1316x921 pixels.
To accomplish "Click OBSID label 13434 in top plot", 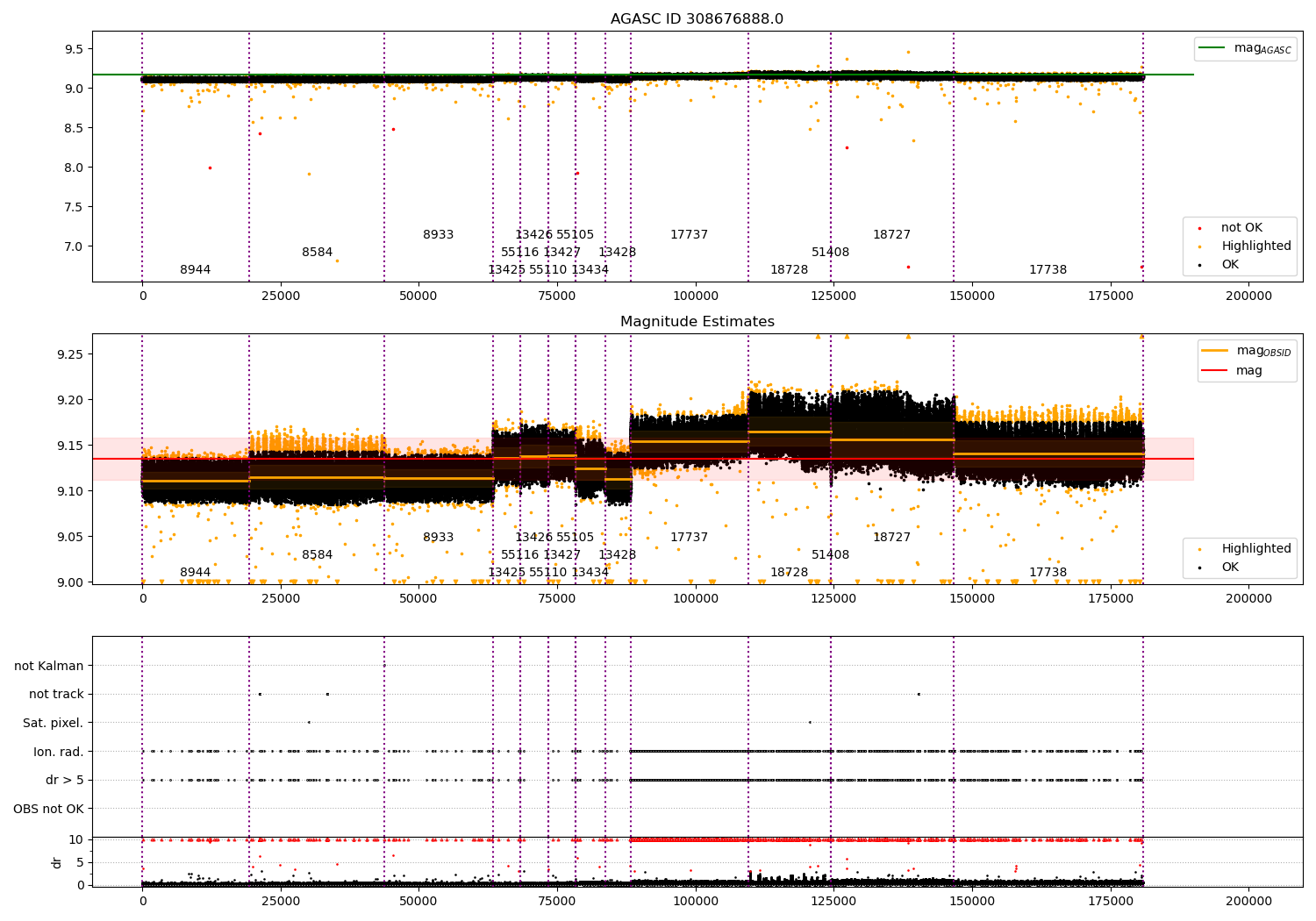I will pos(590,270).
